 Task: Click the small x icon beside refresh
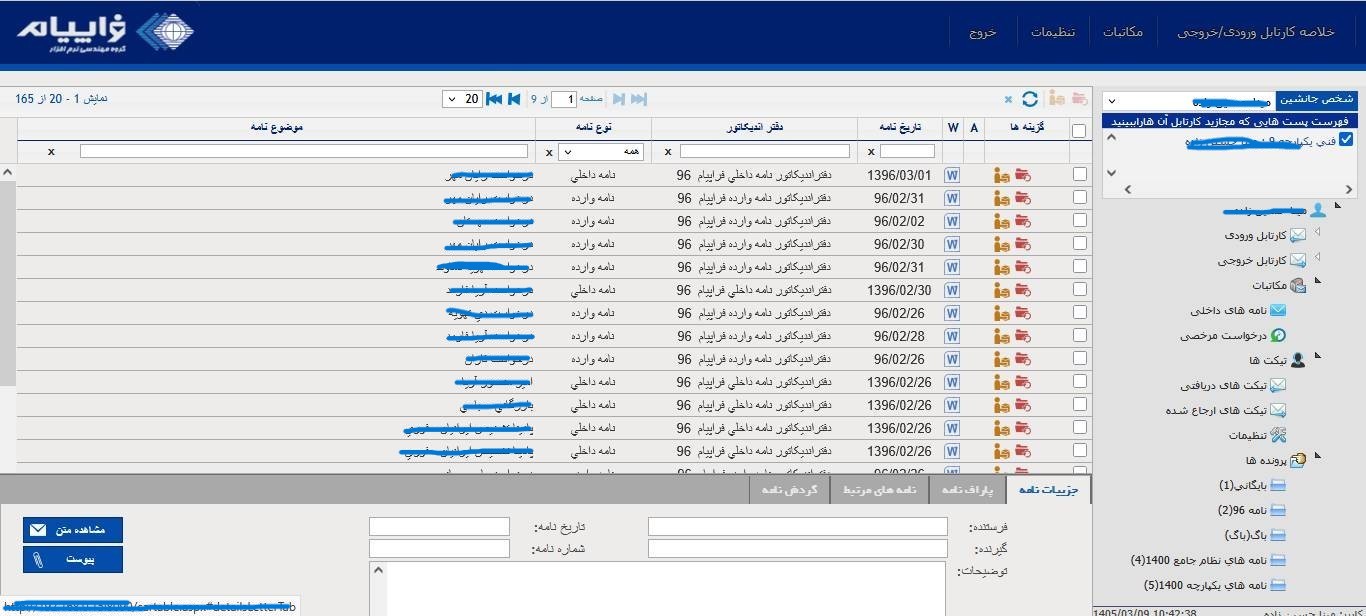coord(1008,99)
